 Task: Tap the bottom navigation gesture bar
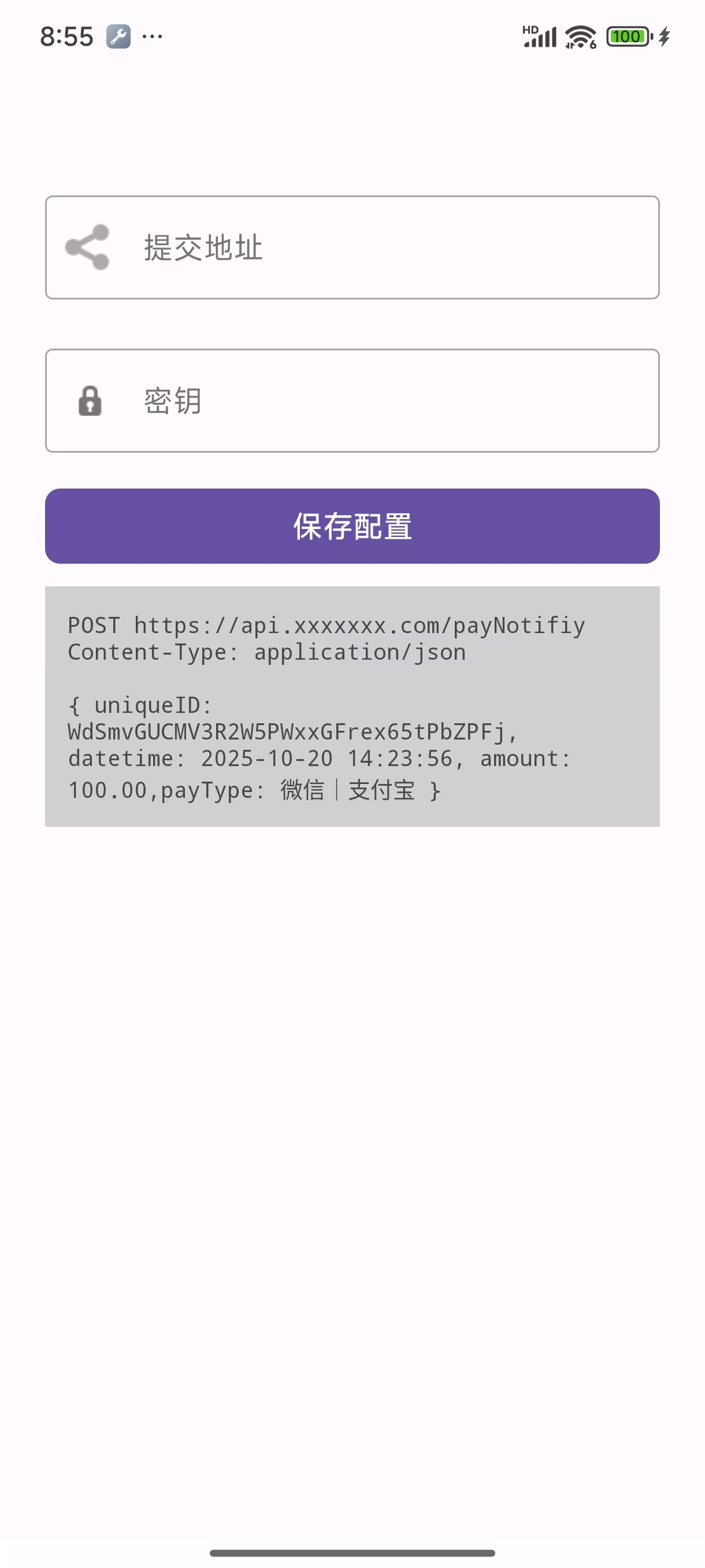tap(352, 1553)
